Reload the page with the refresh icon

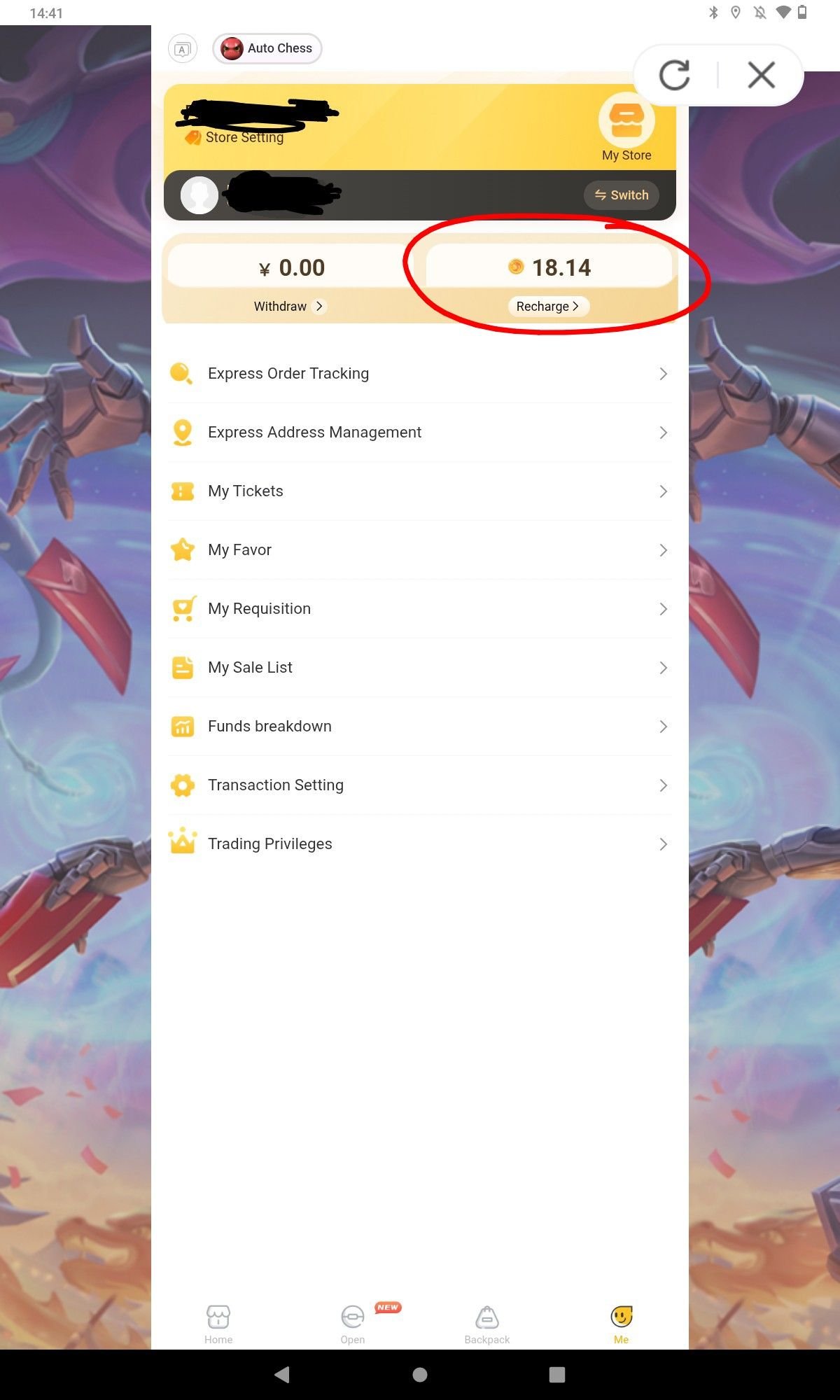click(x=675, y=75)
